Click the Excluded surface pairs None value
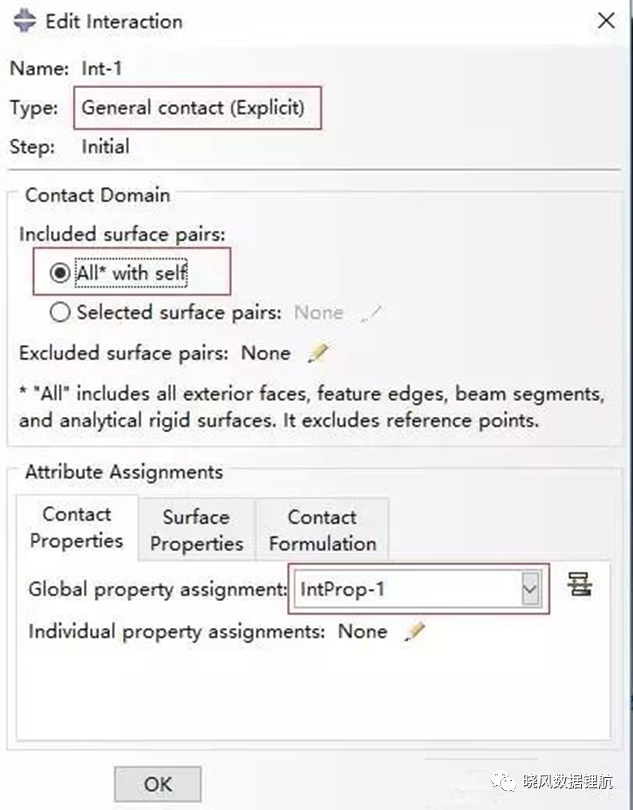Screen dimensions: 633x810 [x=266, y=353]
